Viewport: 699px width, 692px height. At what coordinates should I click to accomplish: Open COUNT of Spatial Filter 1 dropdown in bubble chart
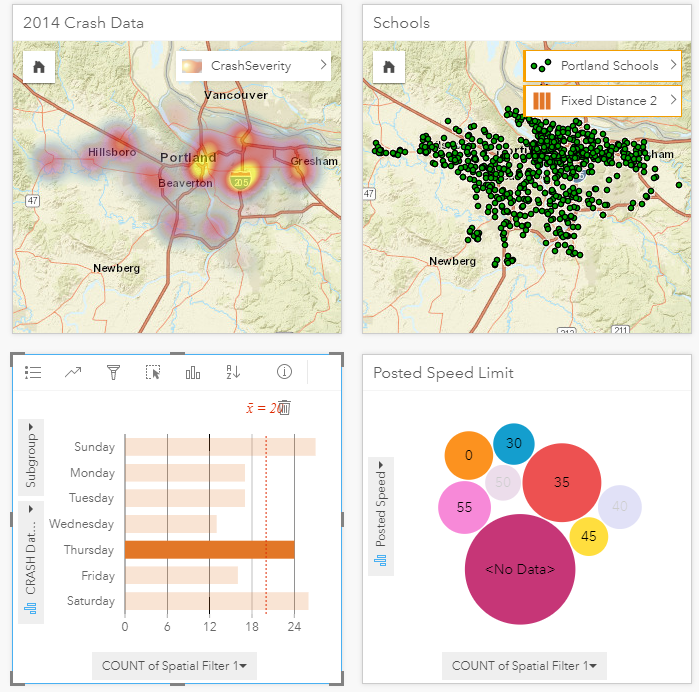(x=524, y=666)
